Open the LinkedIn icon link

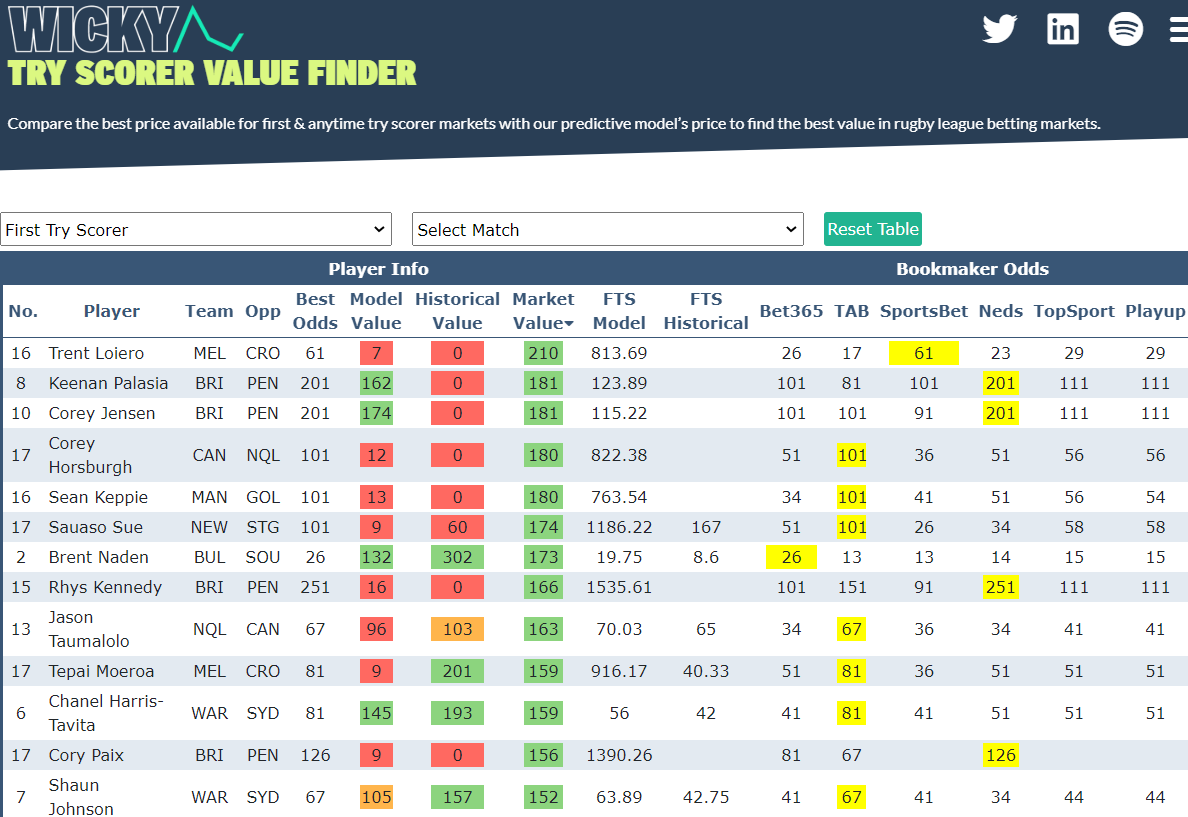click(x=1062, y=29)
